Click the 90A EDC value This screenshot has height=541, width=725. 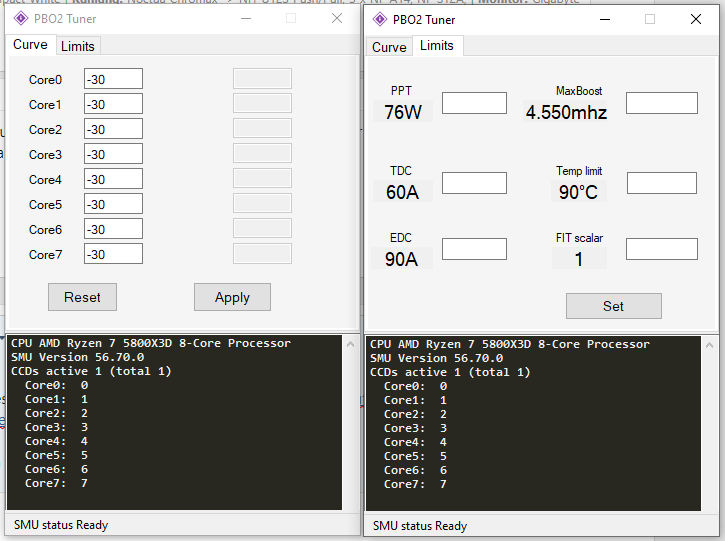pyautogui.click(x=402, y=259)
